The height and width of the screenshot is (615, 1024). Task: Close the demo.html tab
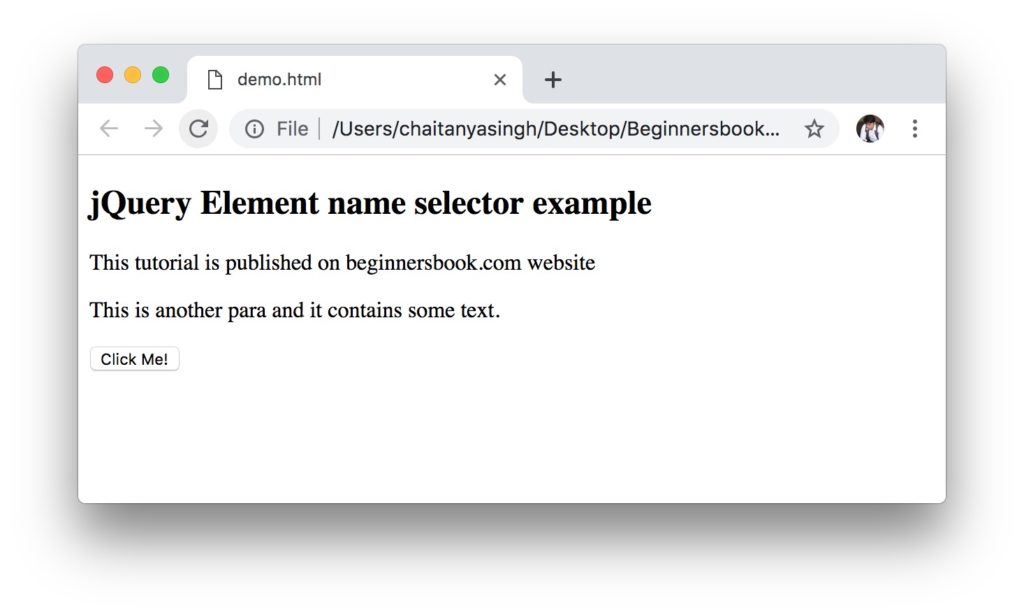coord(500,80)
